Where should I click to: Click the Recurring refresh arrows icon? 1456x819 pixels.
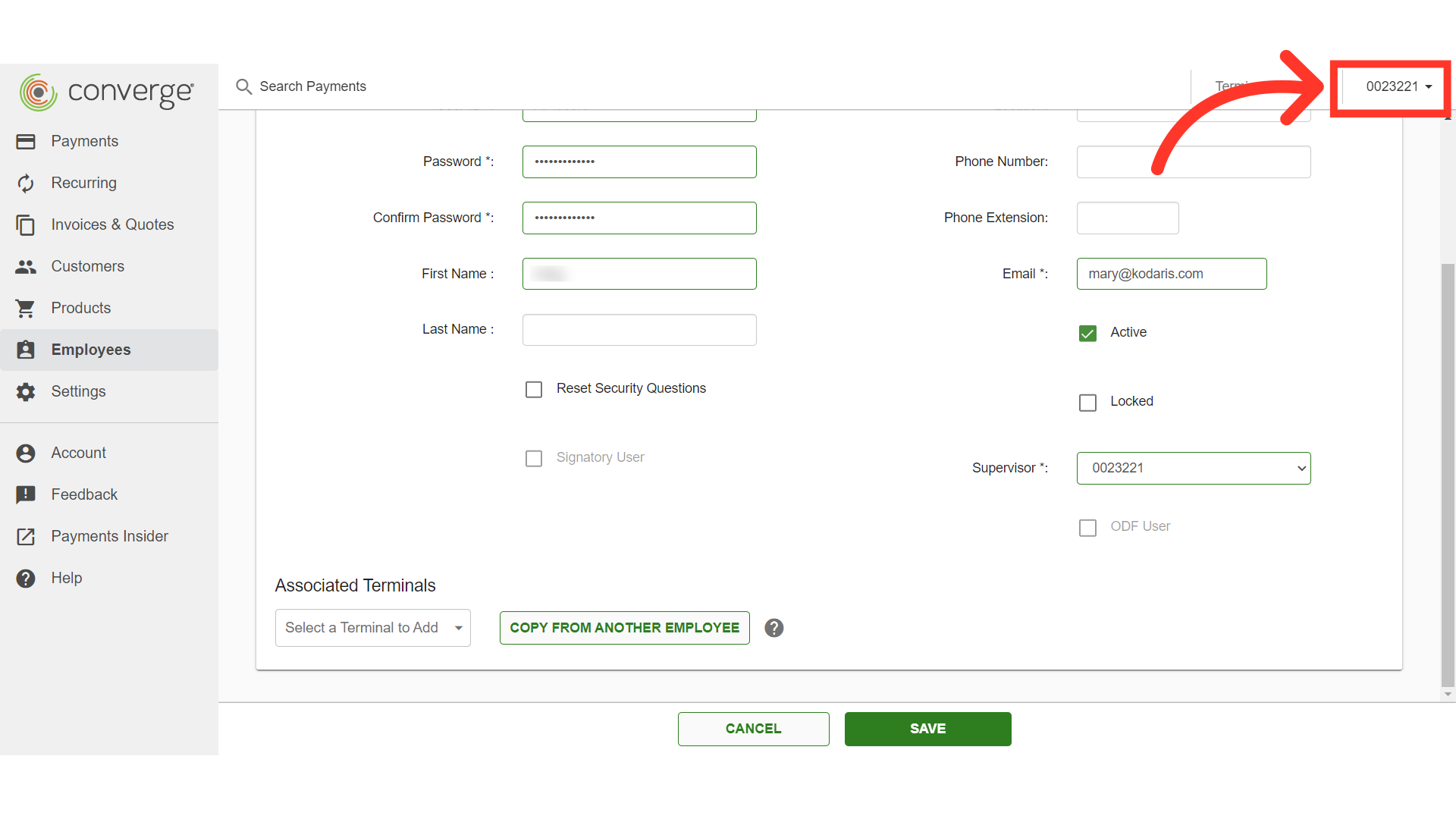[x=26, y=184]
